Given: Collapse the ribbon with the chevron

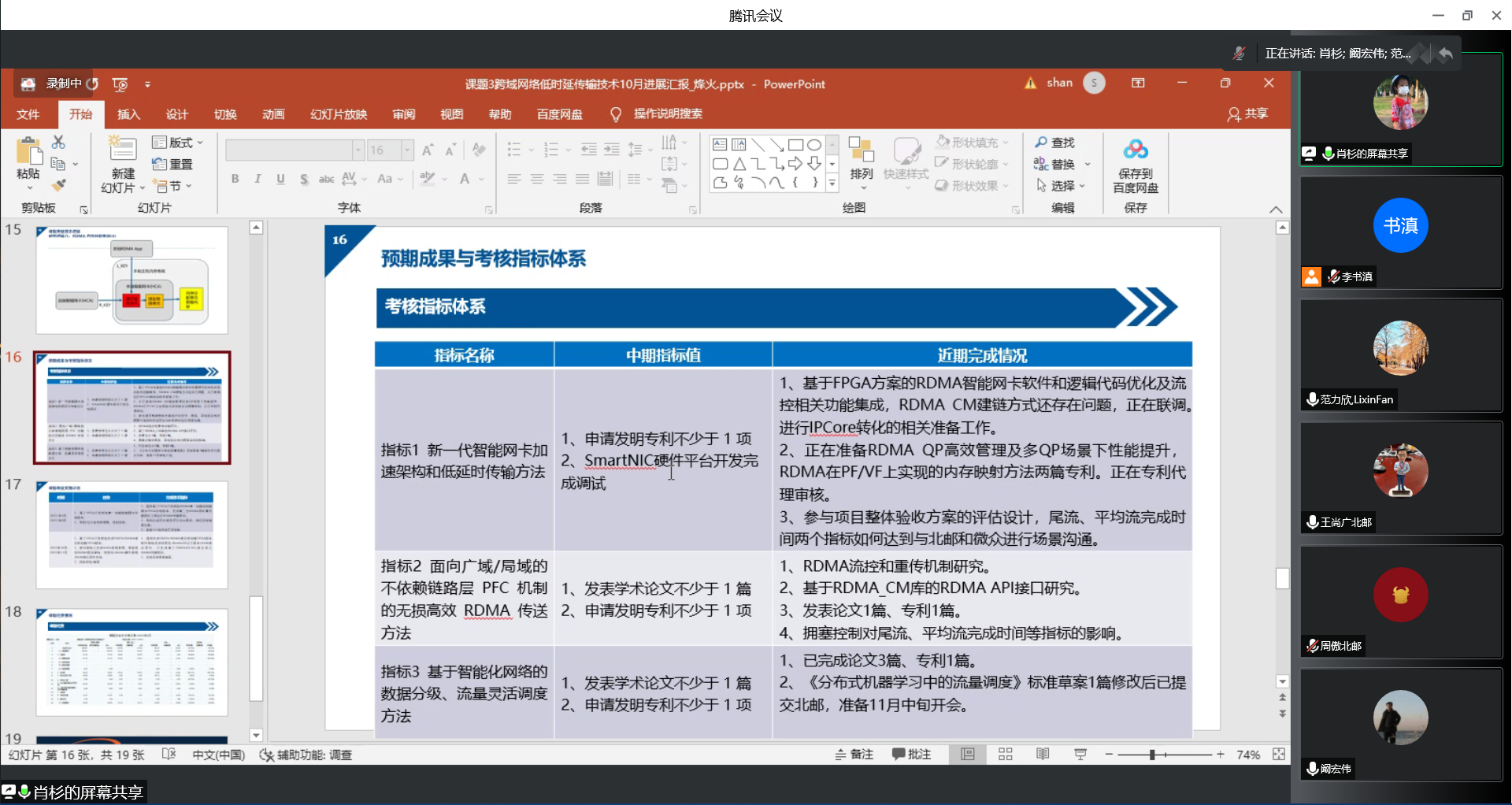Looking at the screenshot, I should [1276, 210].
